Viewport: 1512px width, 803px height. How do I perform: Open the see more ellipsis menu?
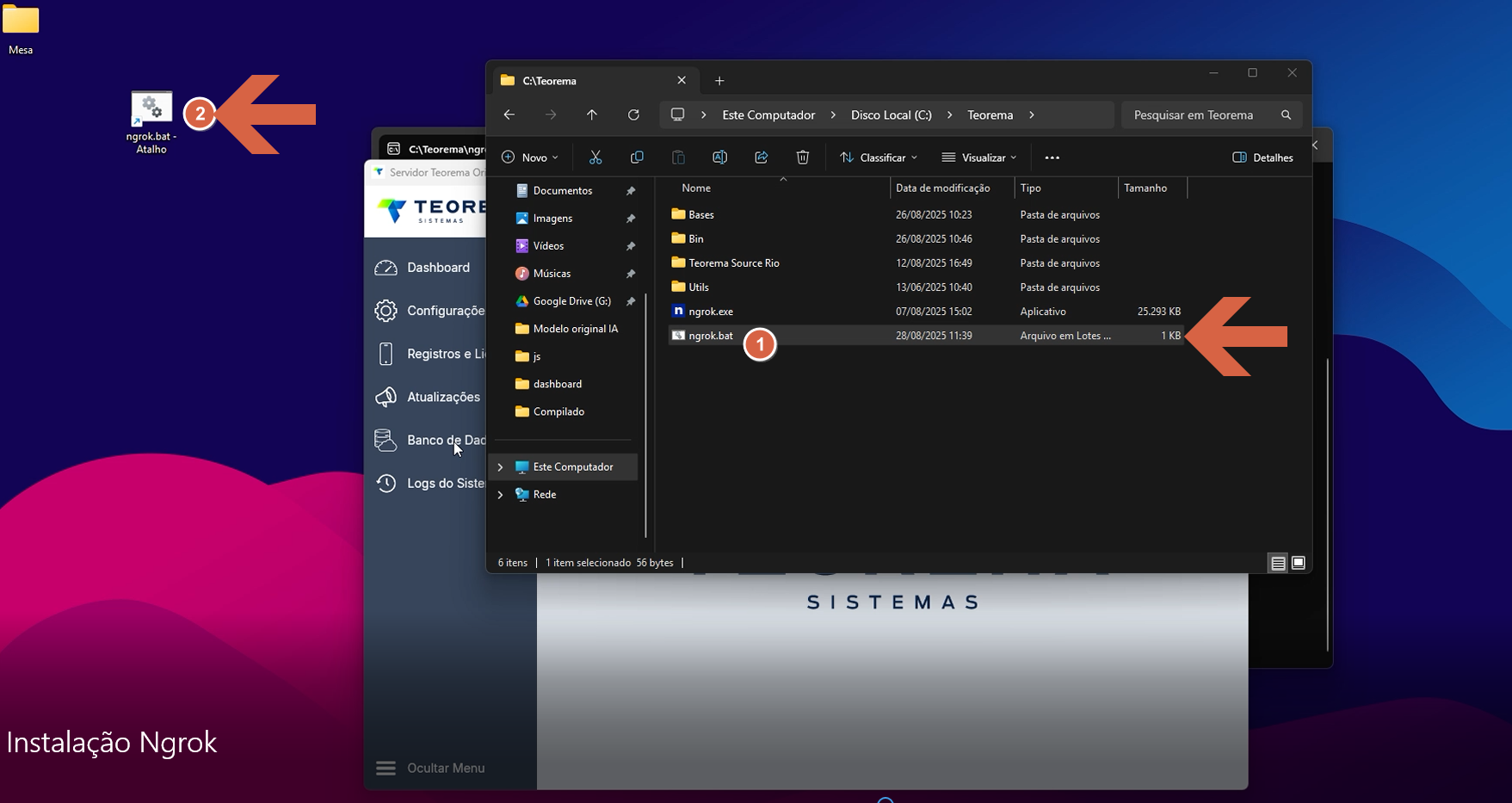pyautogui.click(x=1052, y=158)
